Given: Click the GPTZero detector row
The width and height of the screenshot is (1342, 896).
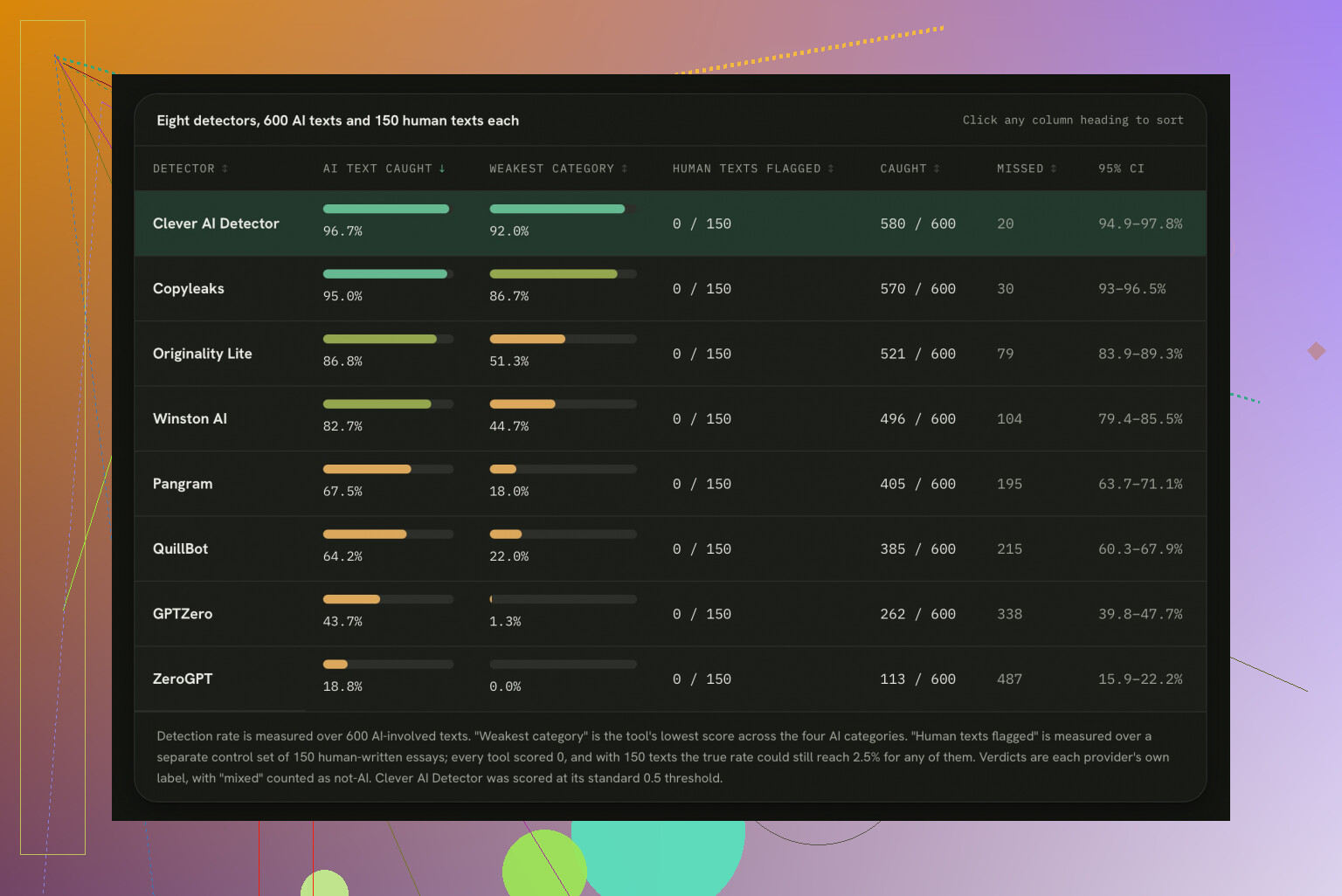Looking at the screenshot, I should pos(670,614).
